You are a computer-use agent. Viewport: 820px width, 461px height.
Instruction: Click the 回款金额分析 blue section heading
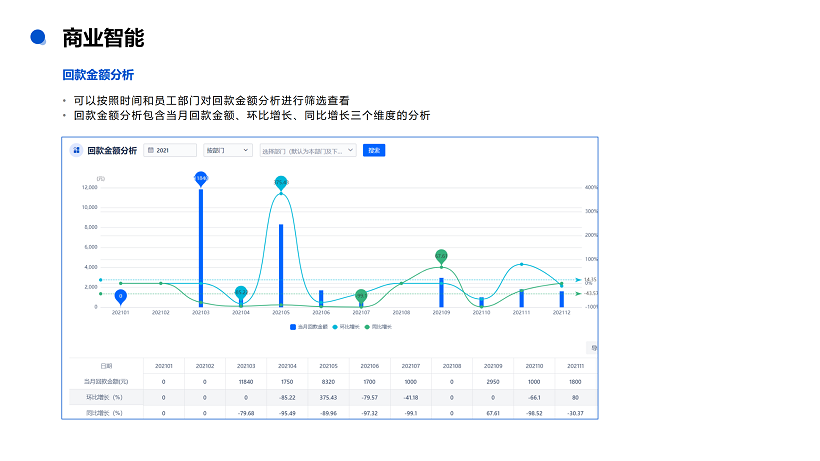click(x=98, y=75)
